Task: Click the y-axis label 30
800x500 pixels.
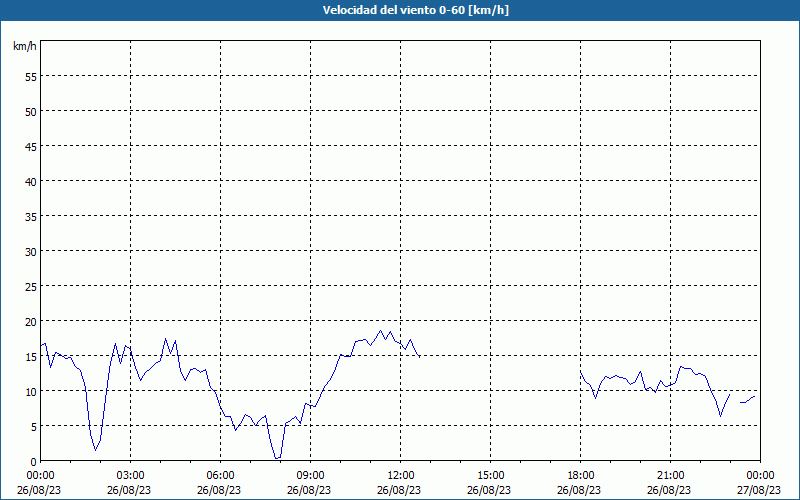Action: pos(31,252)
